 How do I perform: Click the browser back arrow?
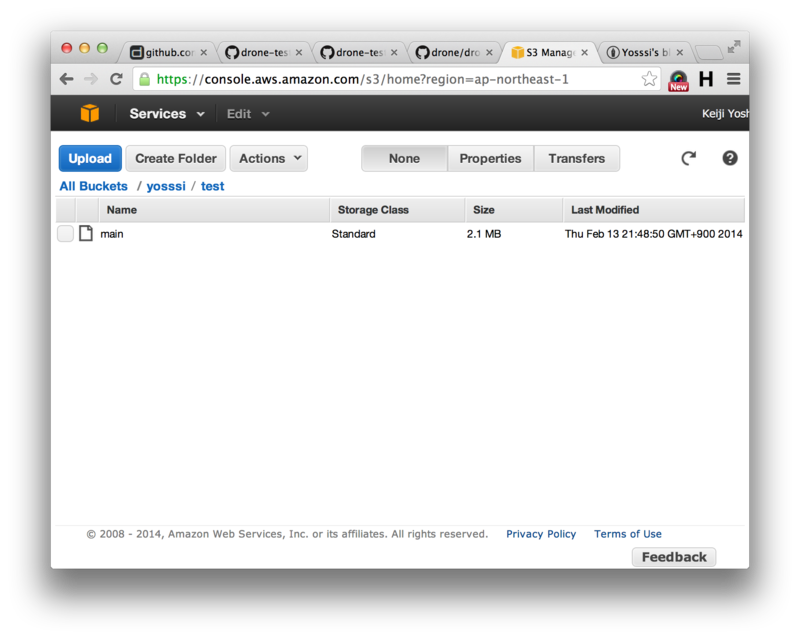point(66,79)
